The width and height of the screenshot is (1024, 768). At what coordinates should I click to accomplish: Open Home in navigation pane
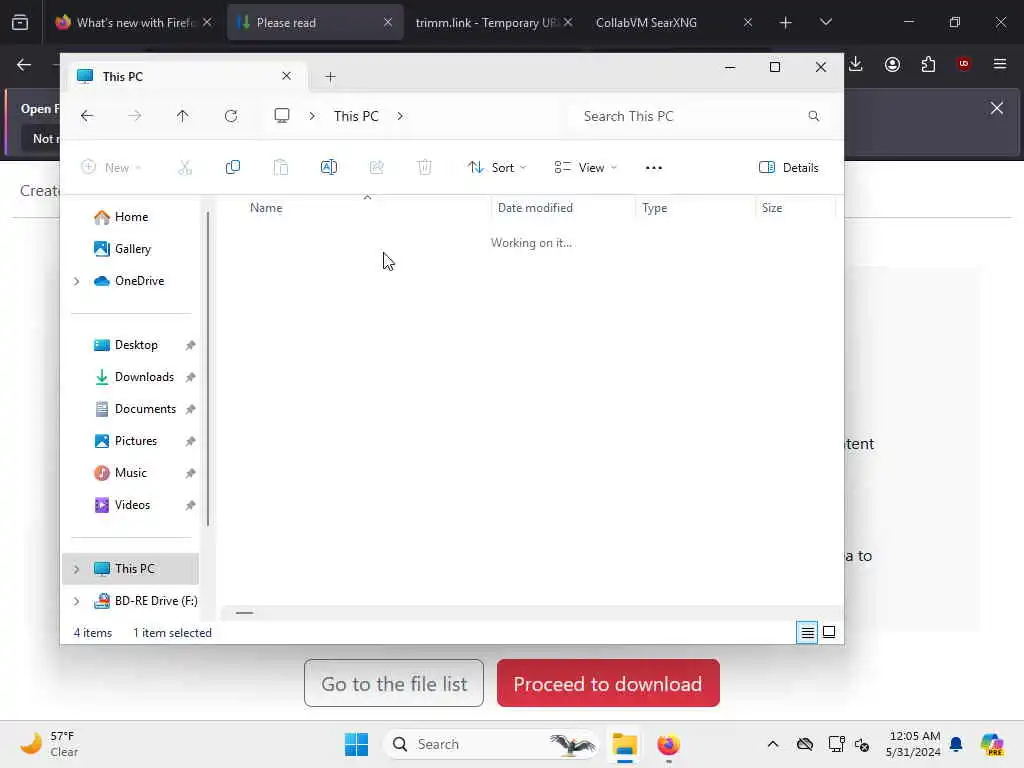(131, 217)
